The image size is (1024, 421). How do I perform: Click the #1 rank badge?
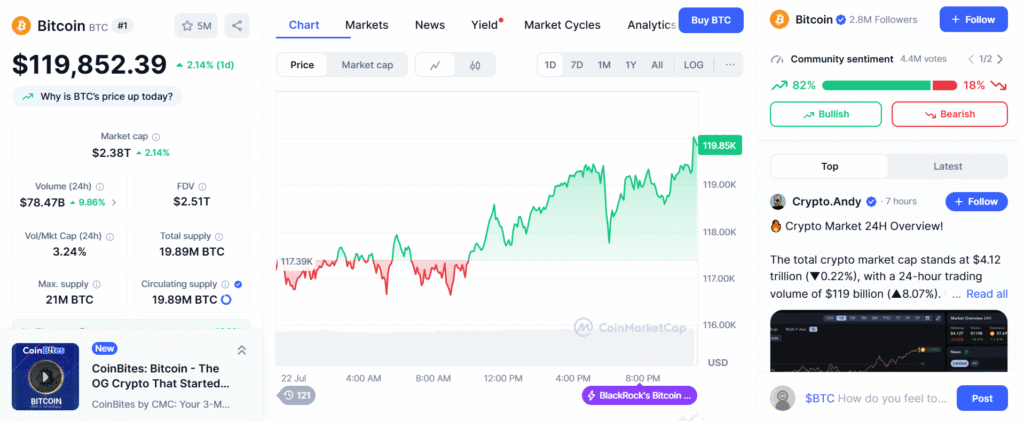pos(121,26)
